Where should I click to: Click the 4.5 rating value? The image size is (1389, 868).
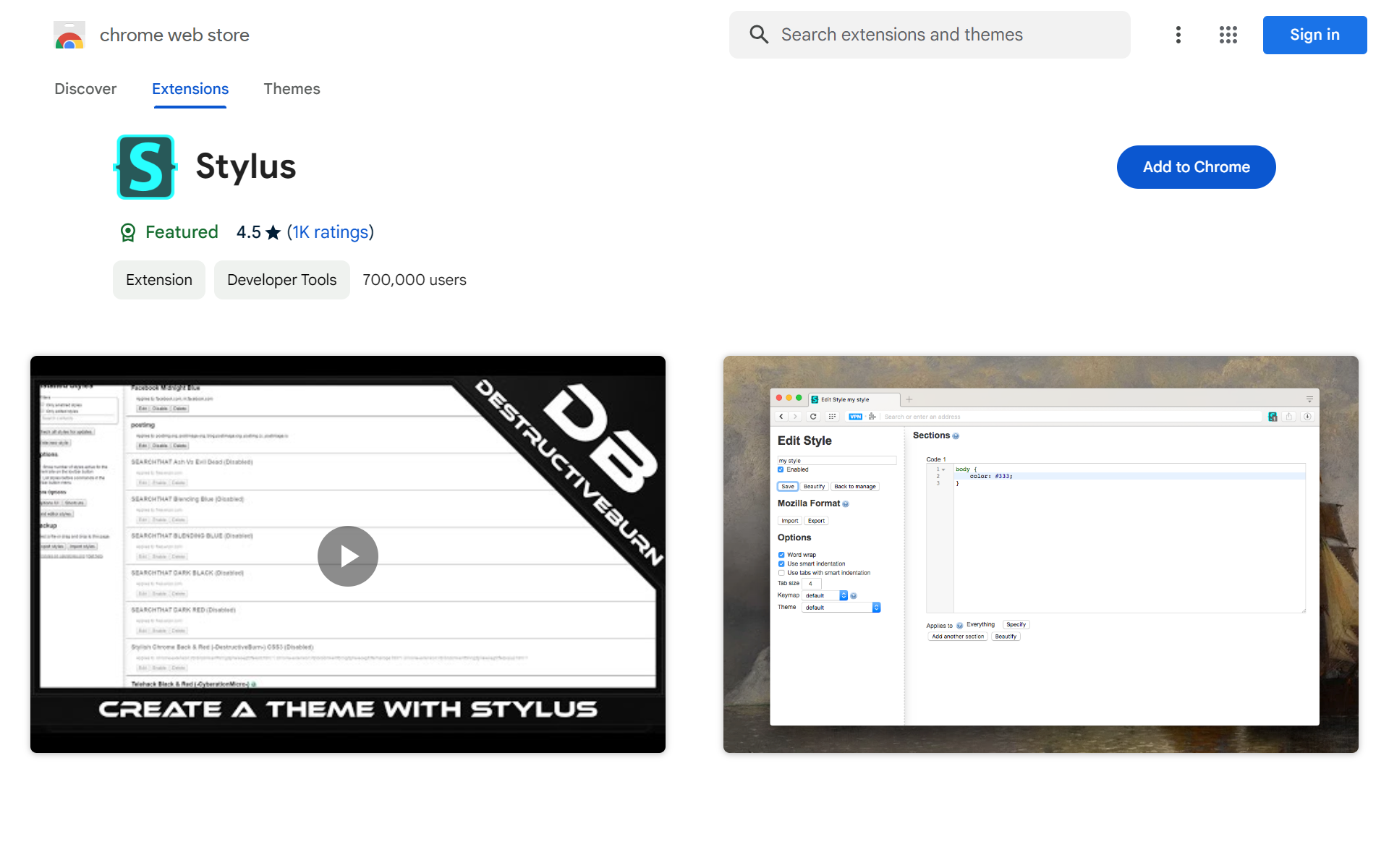249,232
